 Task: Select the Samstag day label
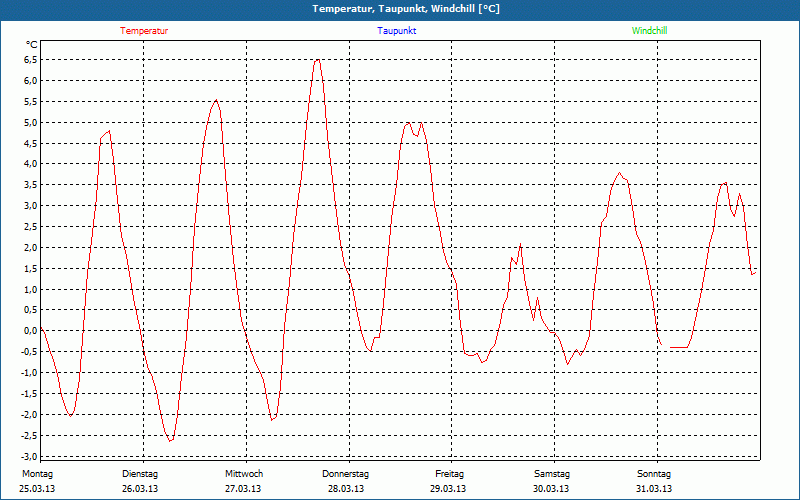pos(552,474)
